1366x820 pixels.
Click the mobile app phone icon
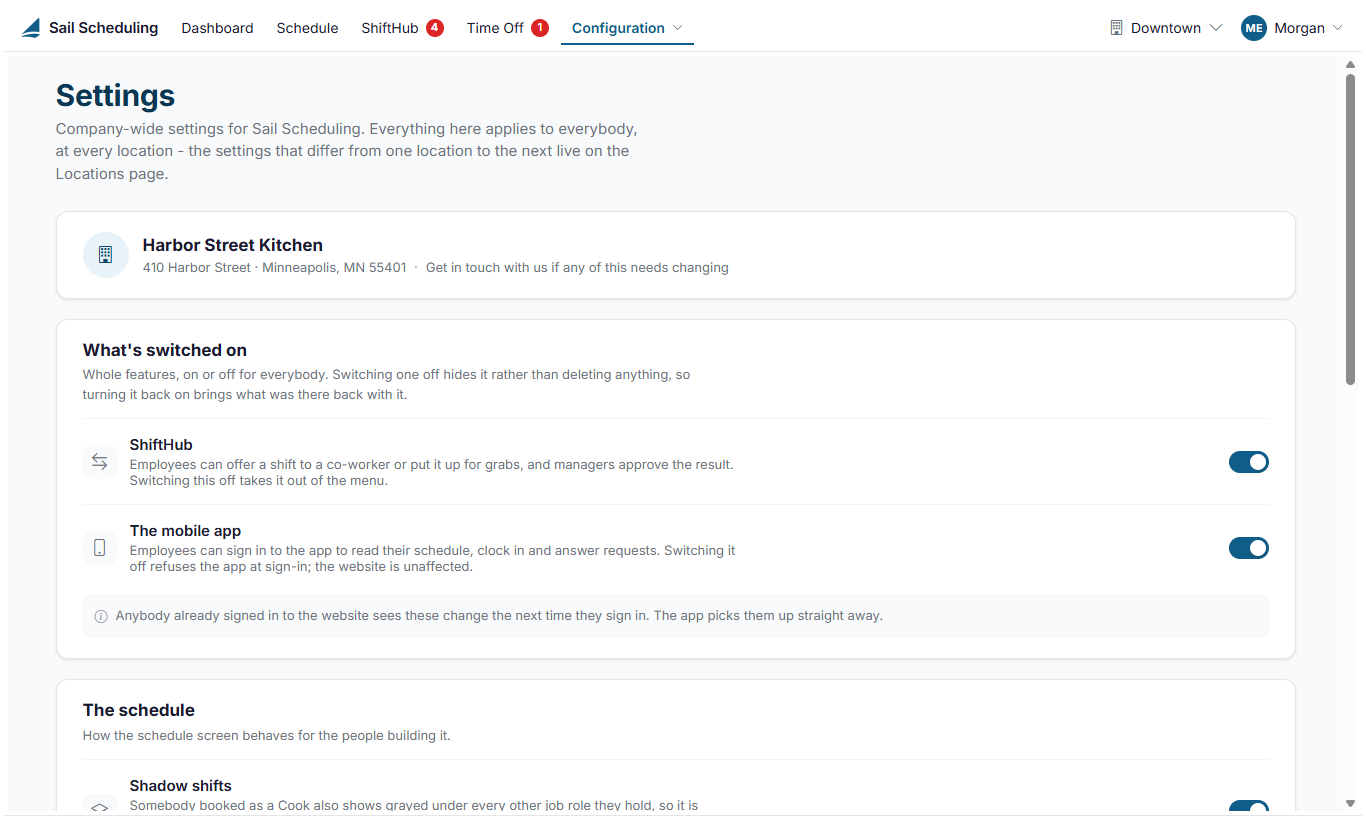pyautogui.click(x=100, y=548)
